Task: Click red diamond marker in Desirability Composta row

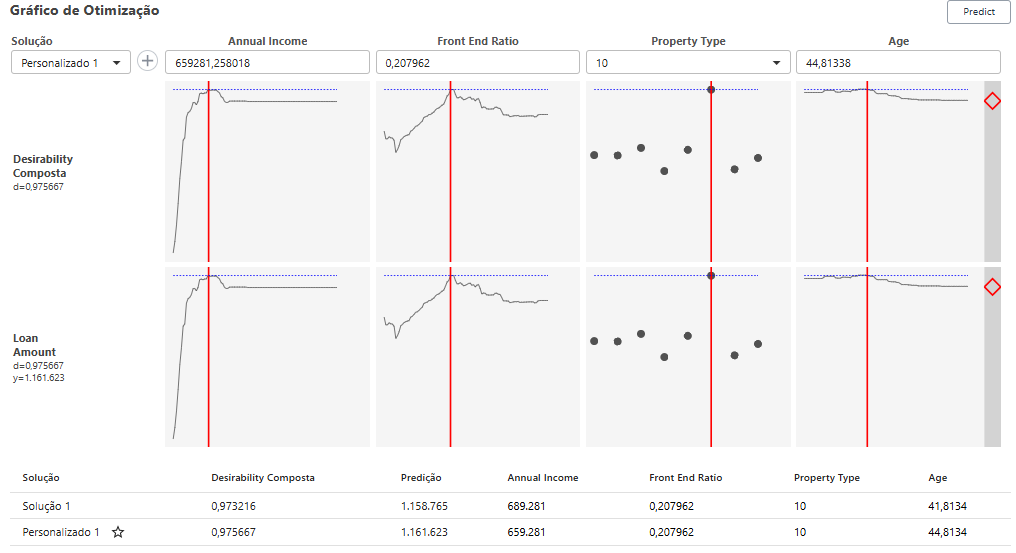Action: pyautogui.click(x=992, y=101)
